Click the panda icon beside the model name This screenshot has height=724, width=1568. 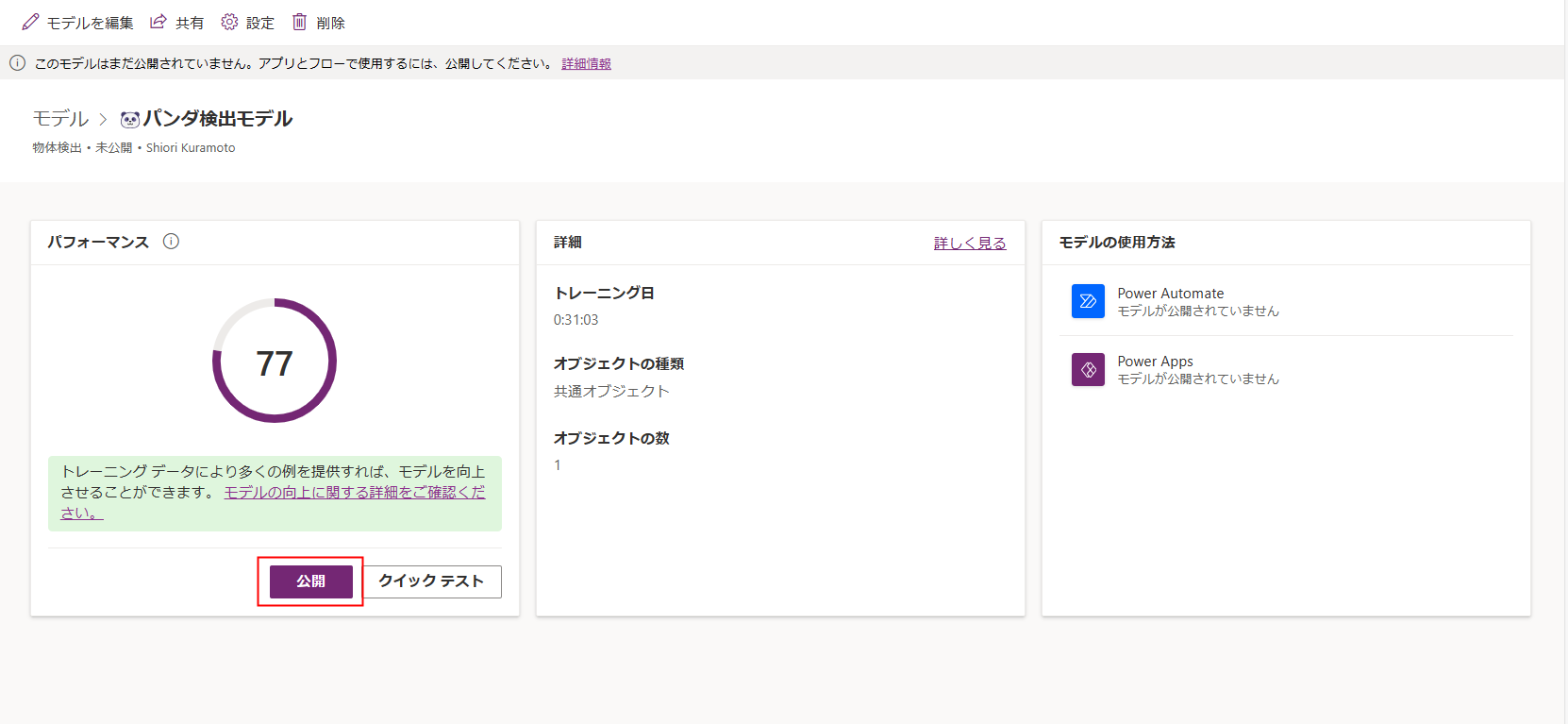[130, 119]
